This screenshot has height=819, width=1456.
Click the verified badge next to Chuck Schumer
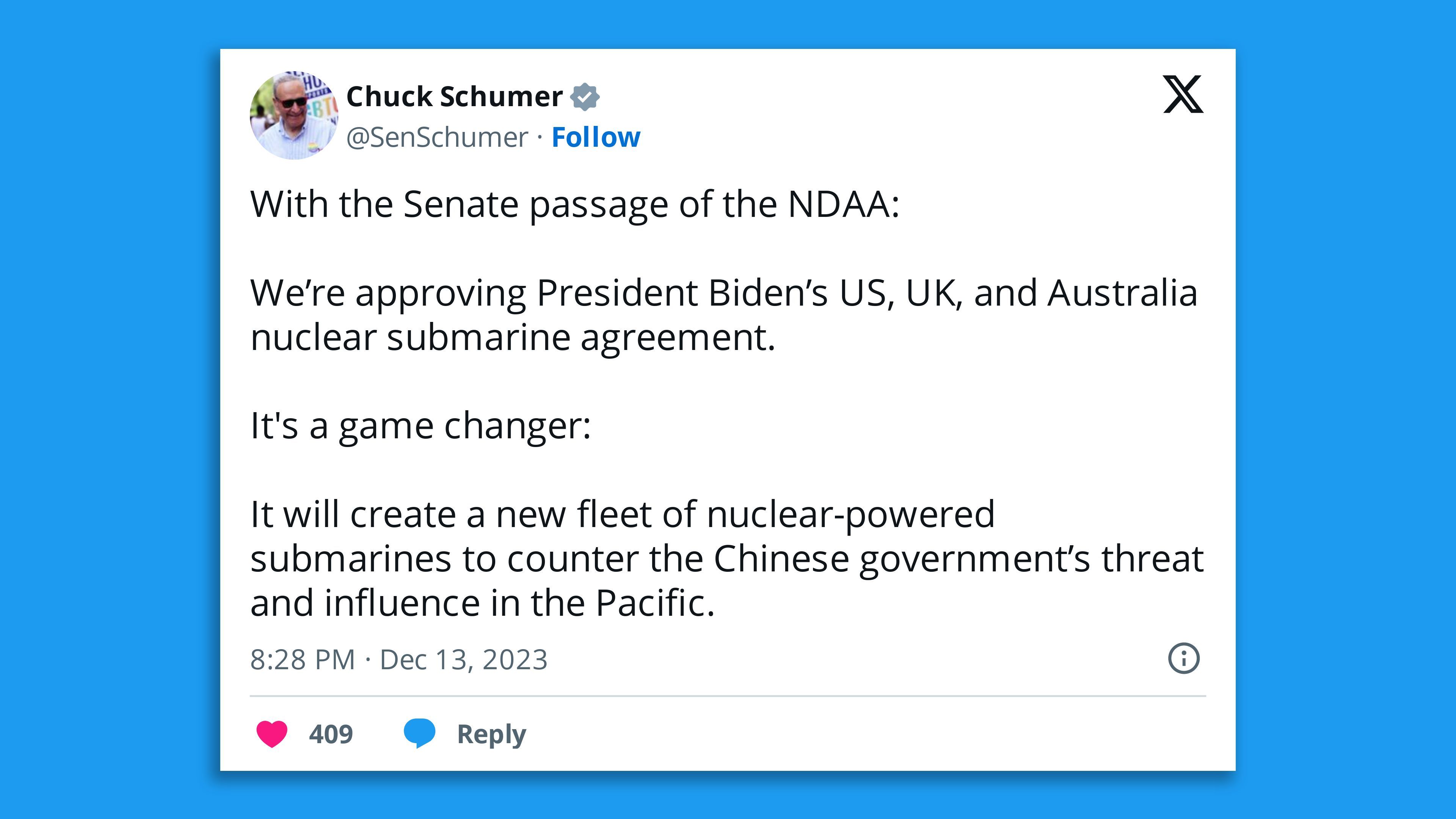(x=584, y=96)
